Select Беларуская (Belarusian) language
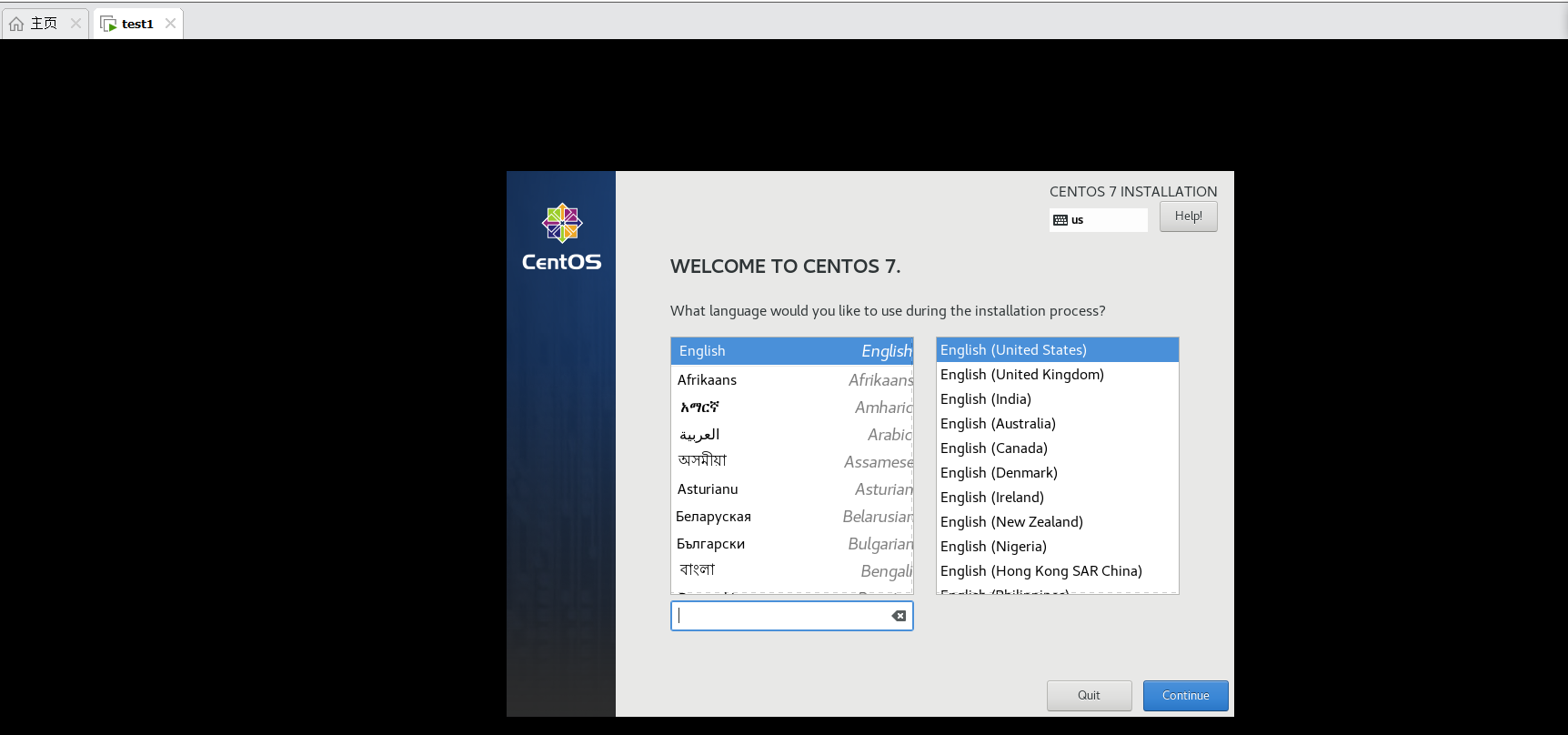 point(792,517)
